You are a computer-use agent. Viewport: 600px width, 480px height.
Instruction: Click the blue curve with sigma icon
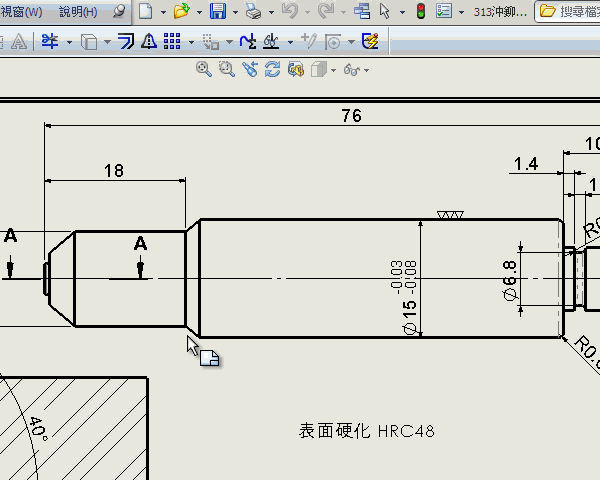tap(248, 41)
